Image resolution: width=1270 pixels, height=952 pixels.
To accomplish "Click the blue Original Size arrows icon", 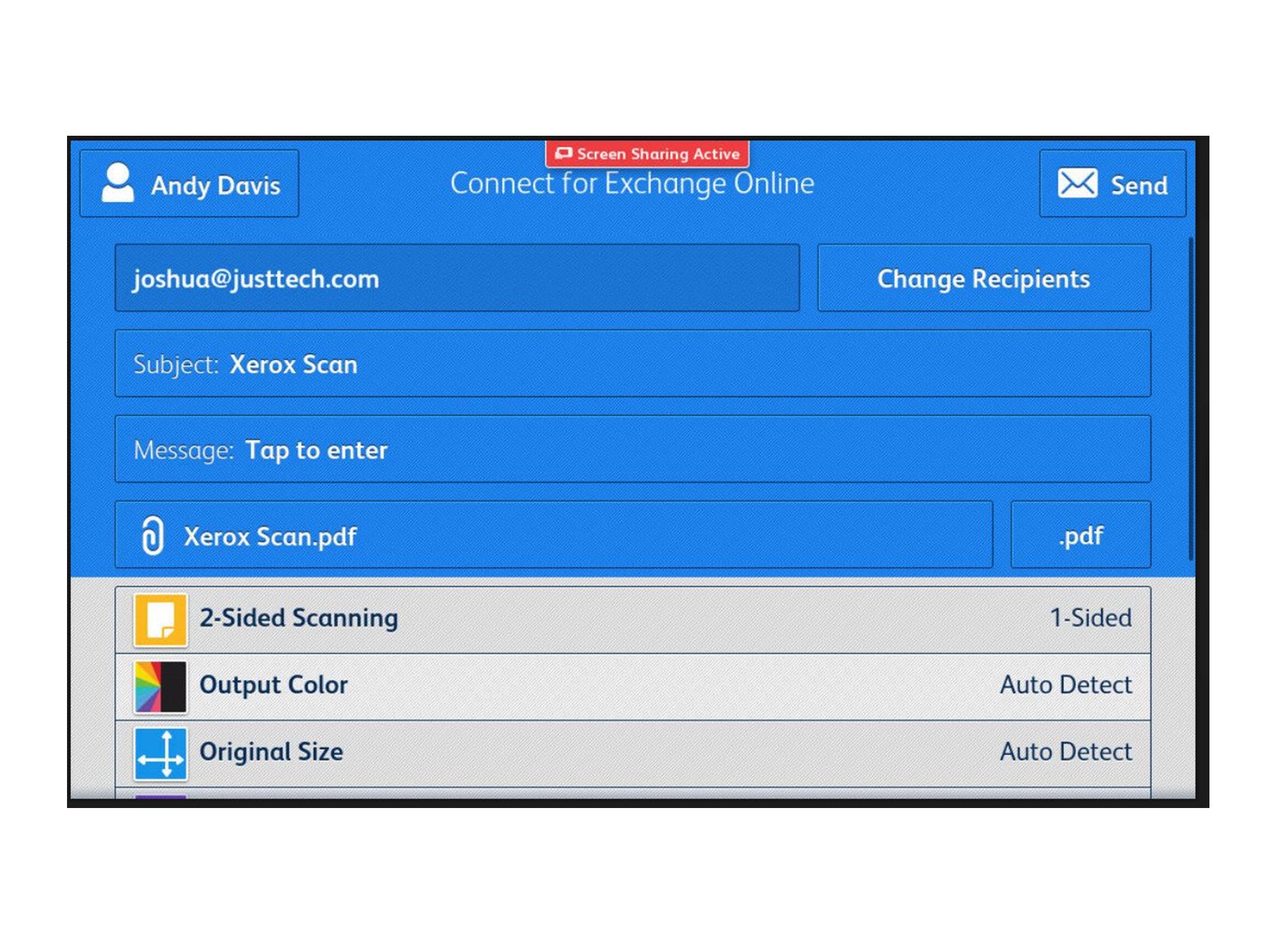I will (160, 753).
